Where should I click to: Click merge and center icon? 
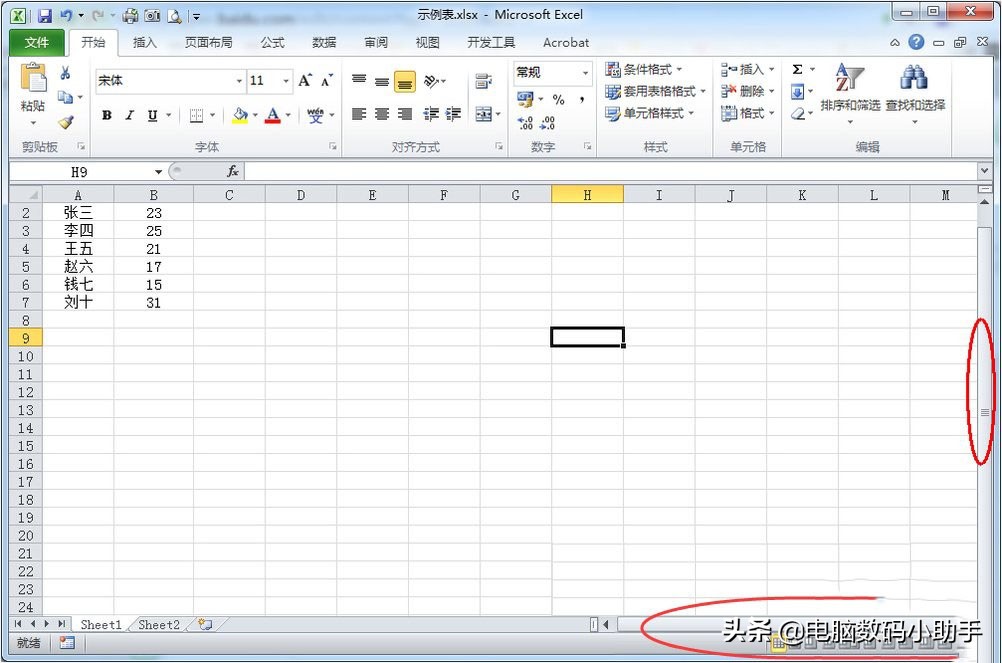[484, 114]
